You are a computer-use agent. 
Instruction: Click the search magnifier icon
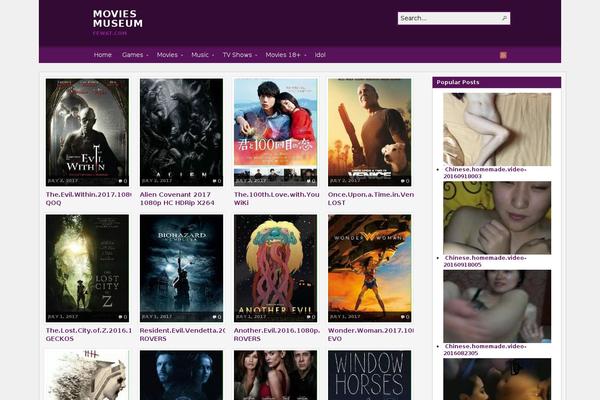coord(504,18)
